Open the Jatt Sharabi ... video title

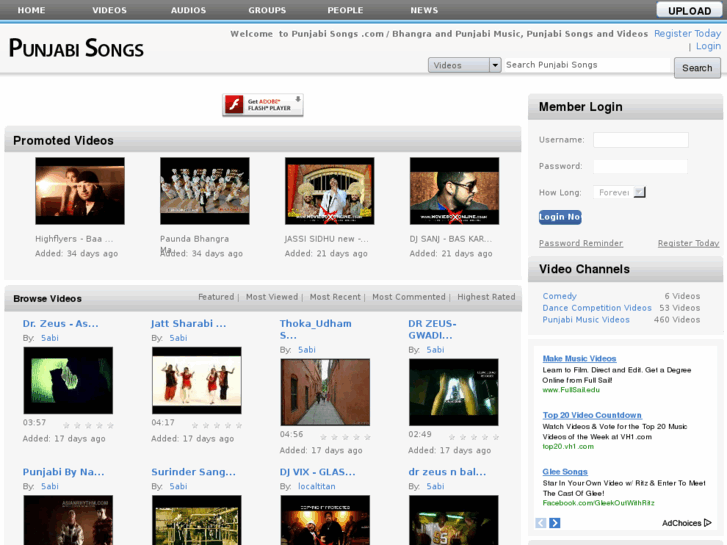(189, 323)
